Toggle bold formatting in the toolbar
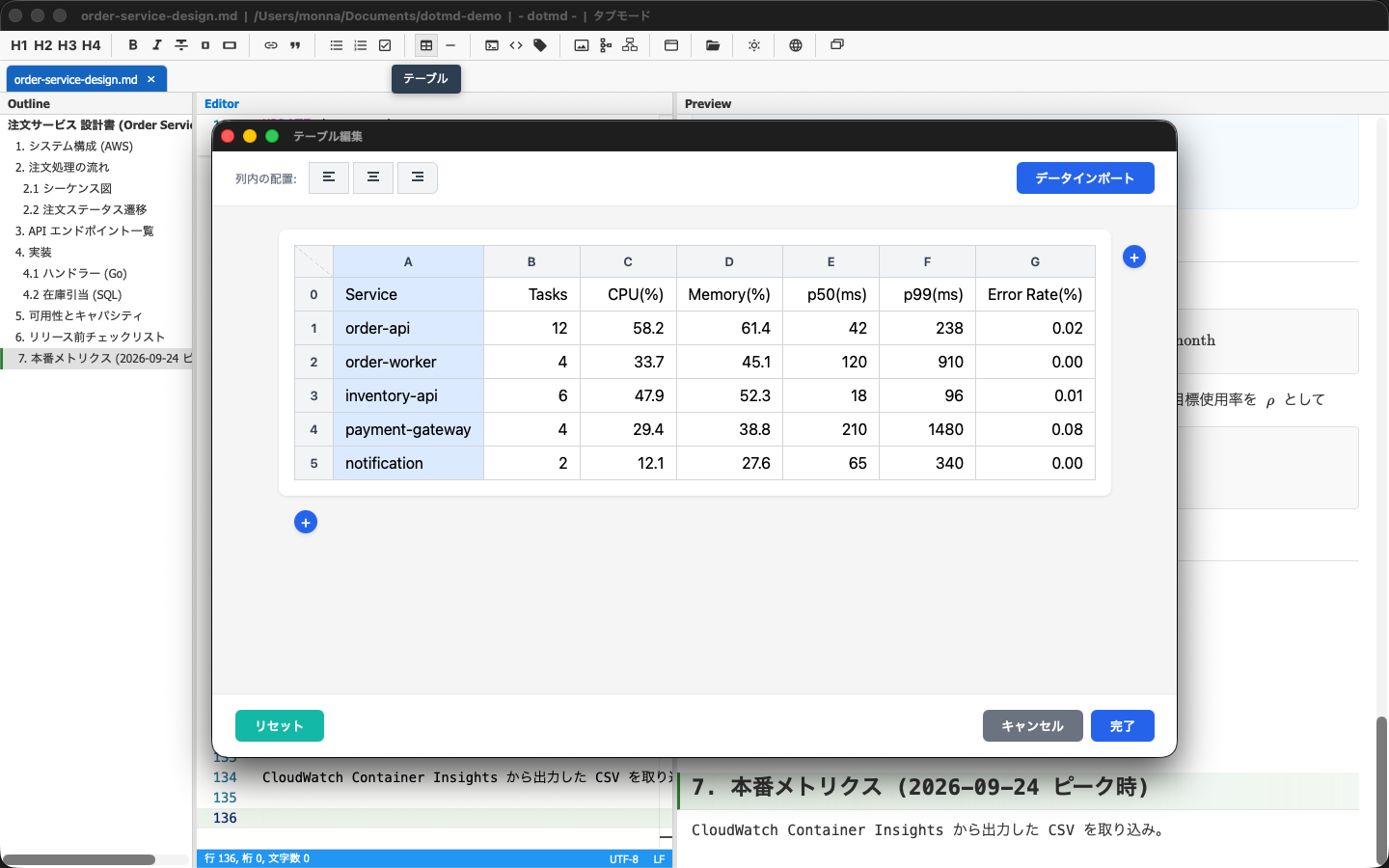This screenshot has height=868, width=1389. pyautogui.click(x=133, y=45)
